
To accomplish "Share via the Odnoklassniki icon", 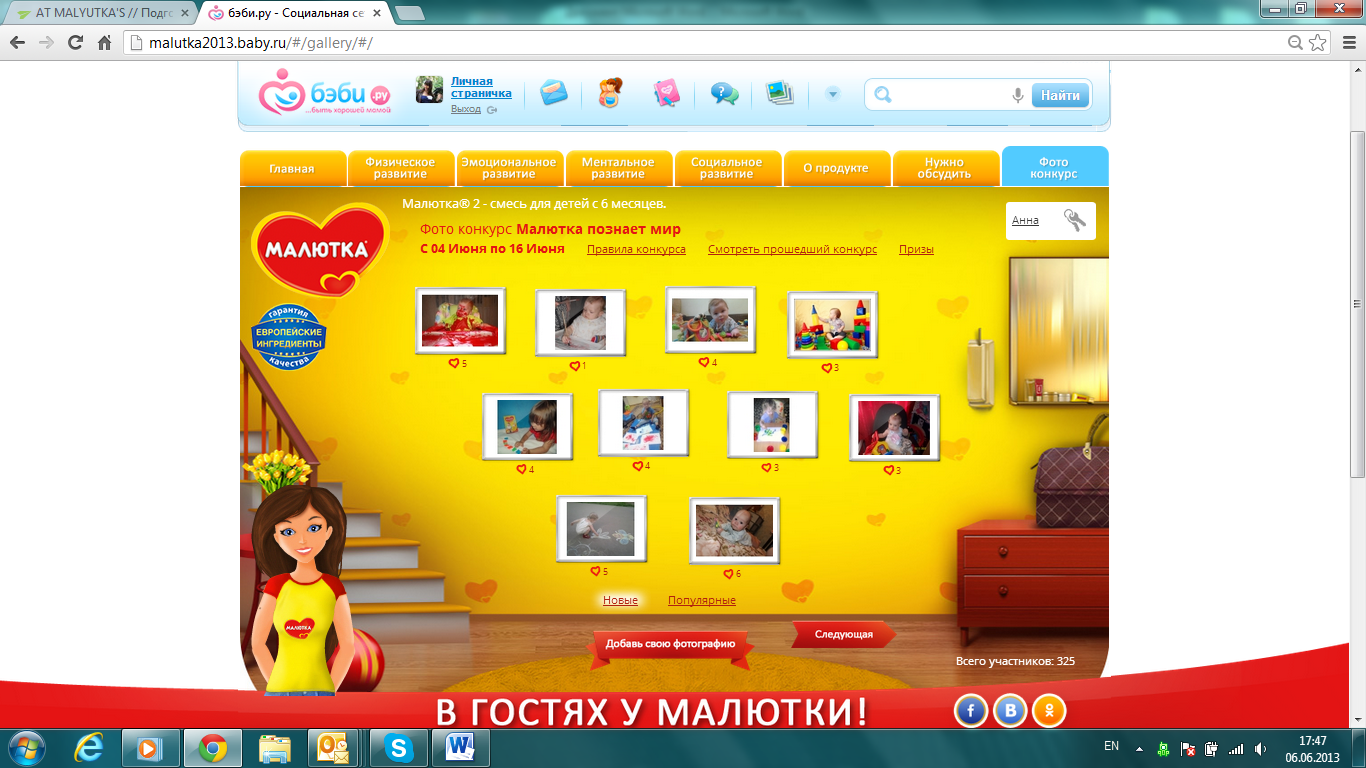I will [1050, 711].
